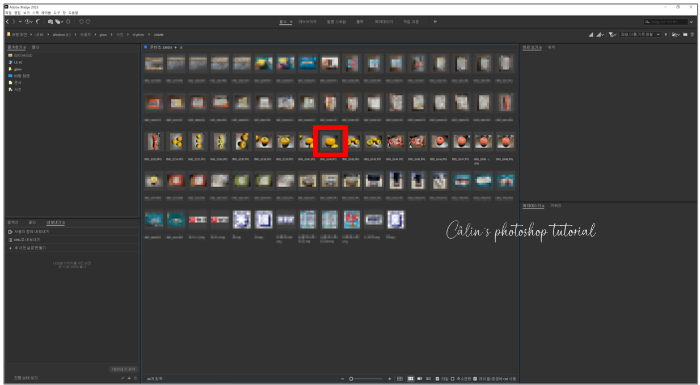Click the thumbnail quality triangle icon
The image size is (700, 385).
pyautogui.click(x=591, y=34)
